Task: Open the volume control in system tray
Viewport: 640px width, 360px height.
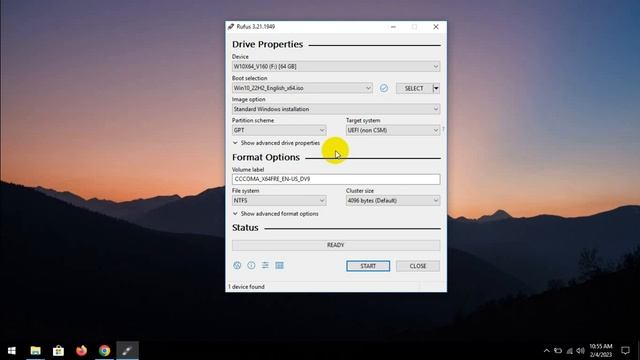Action: [580, 351]
